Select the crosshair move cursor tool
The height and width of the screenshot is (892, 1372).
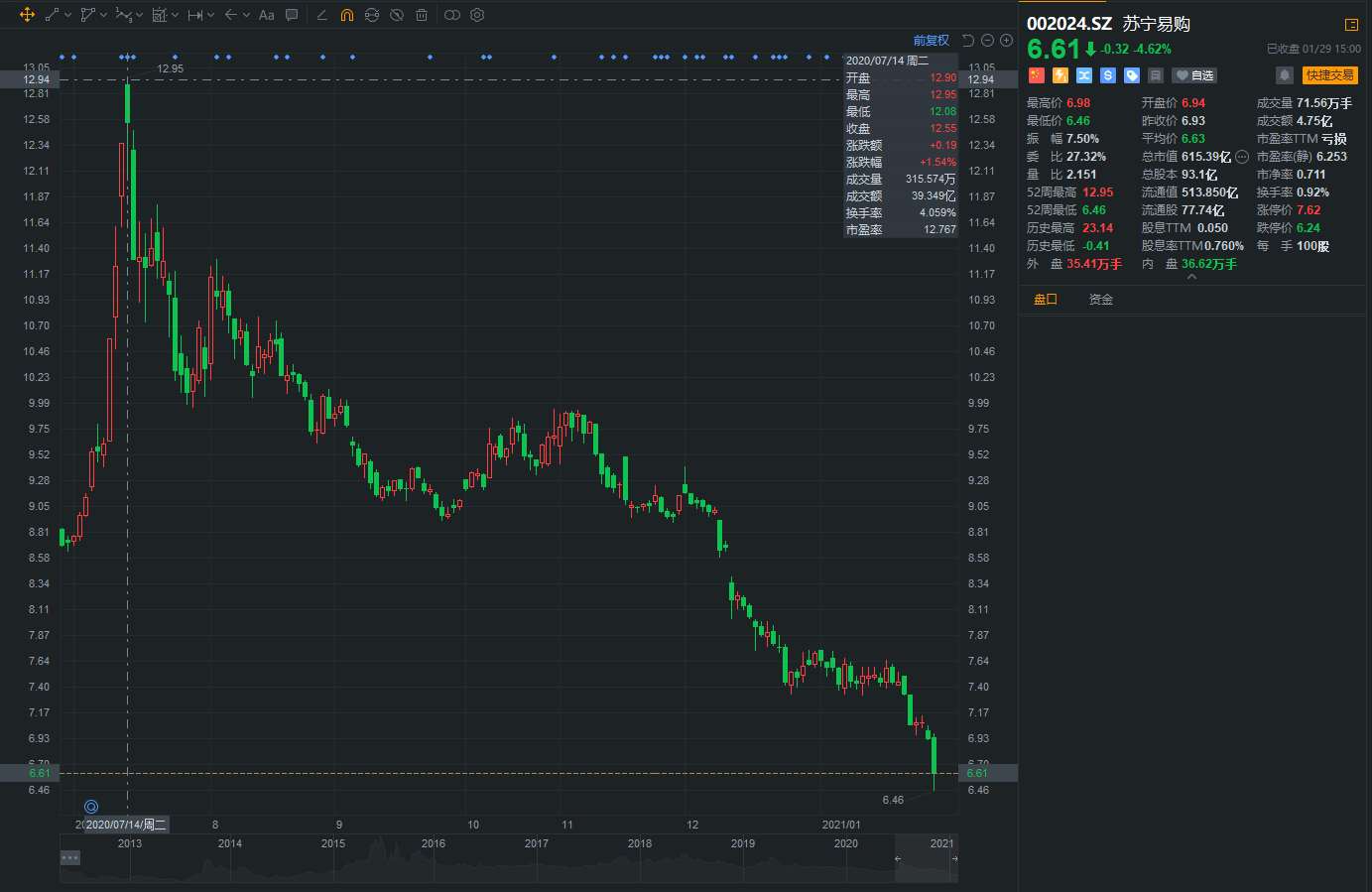(x=27, y=15)
